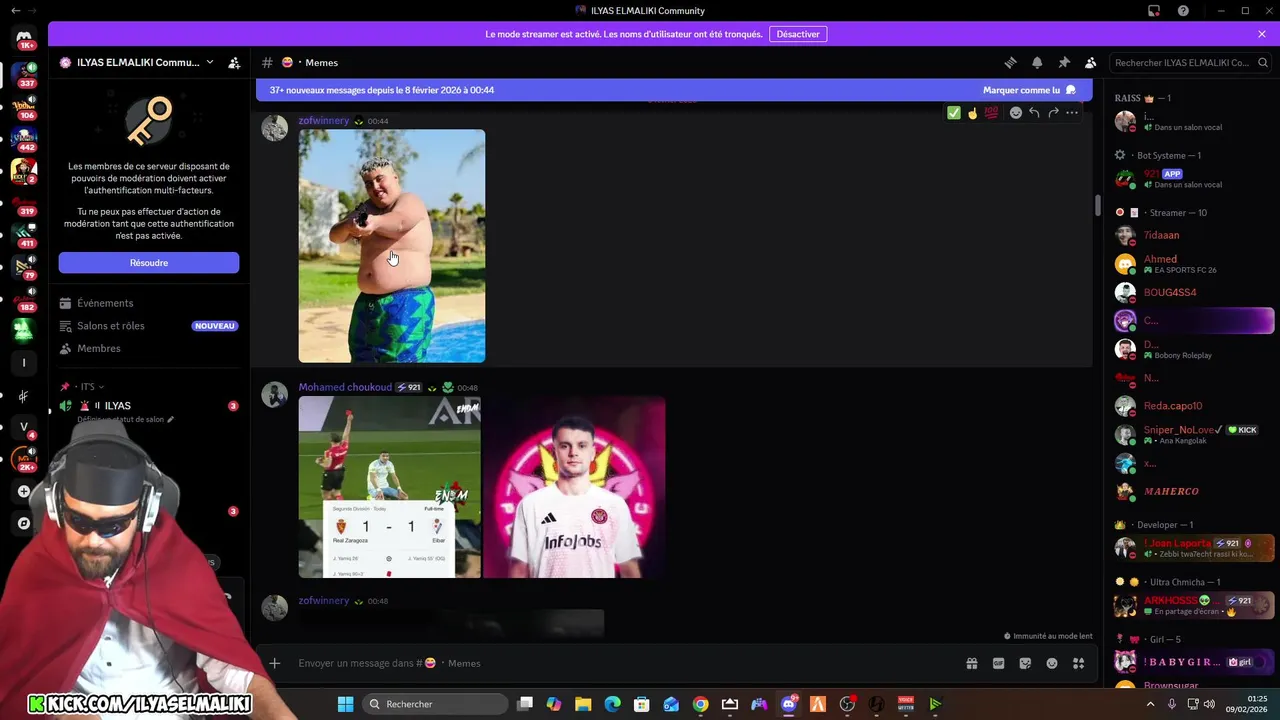Open more options for zofwinnery's message
The width and height of the screenshot is (1280, 720).
coord(1072,113)
